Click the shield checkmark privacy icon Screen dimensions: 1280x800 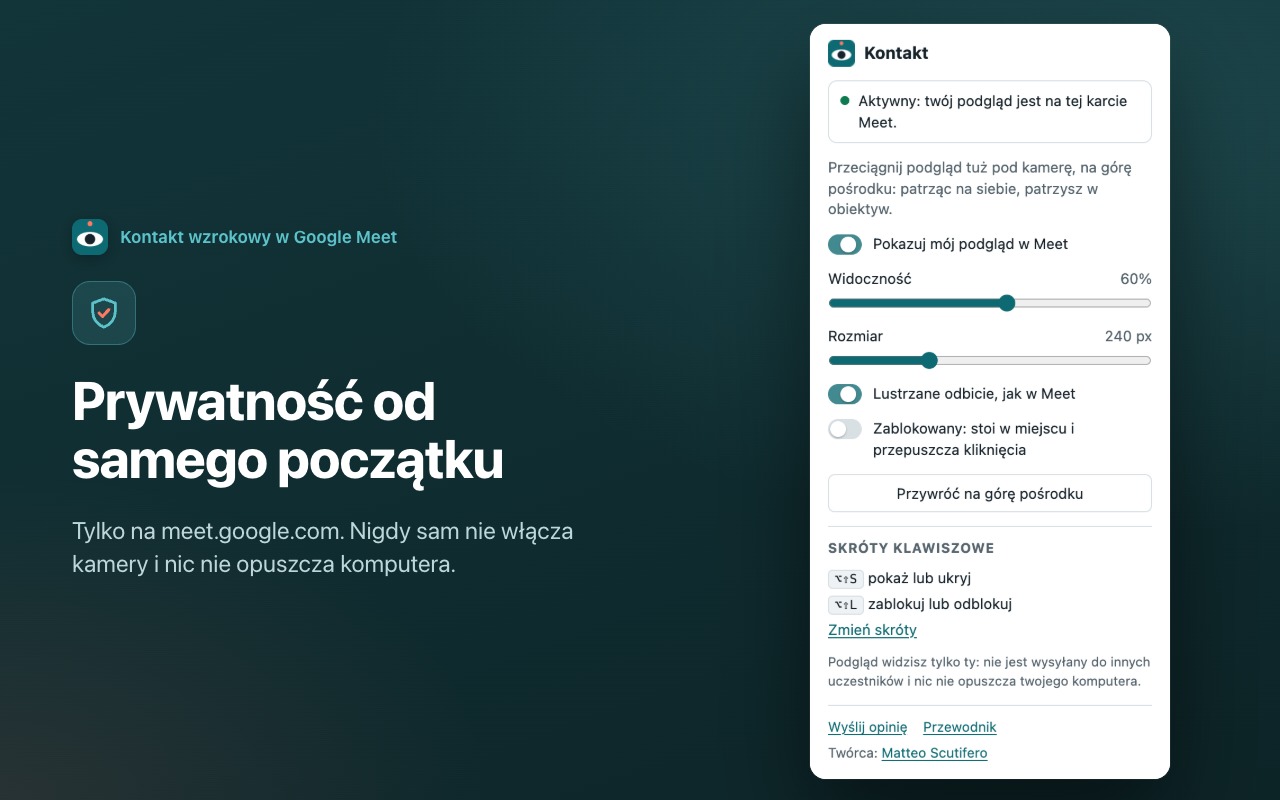[104, 313]
